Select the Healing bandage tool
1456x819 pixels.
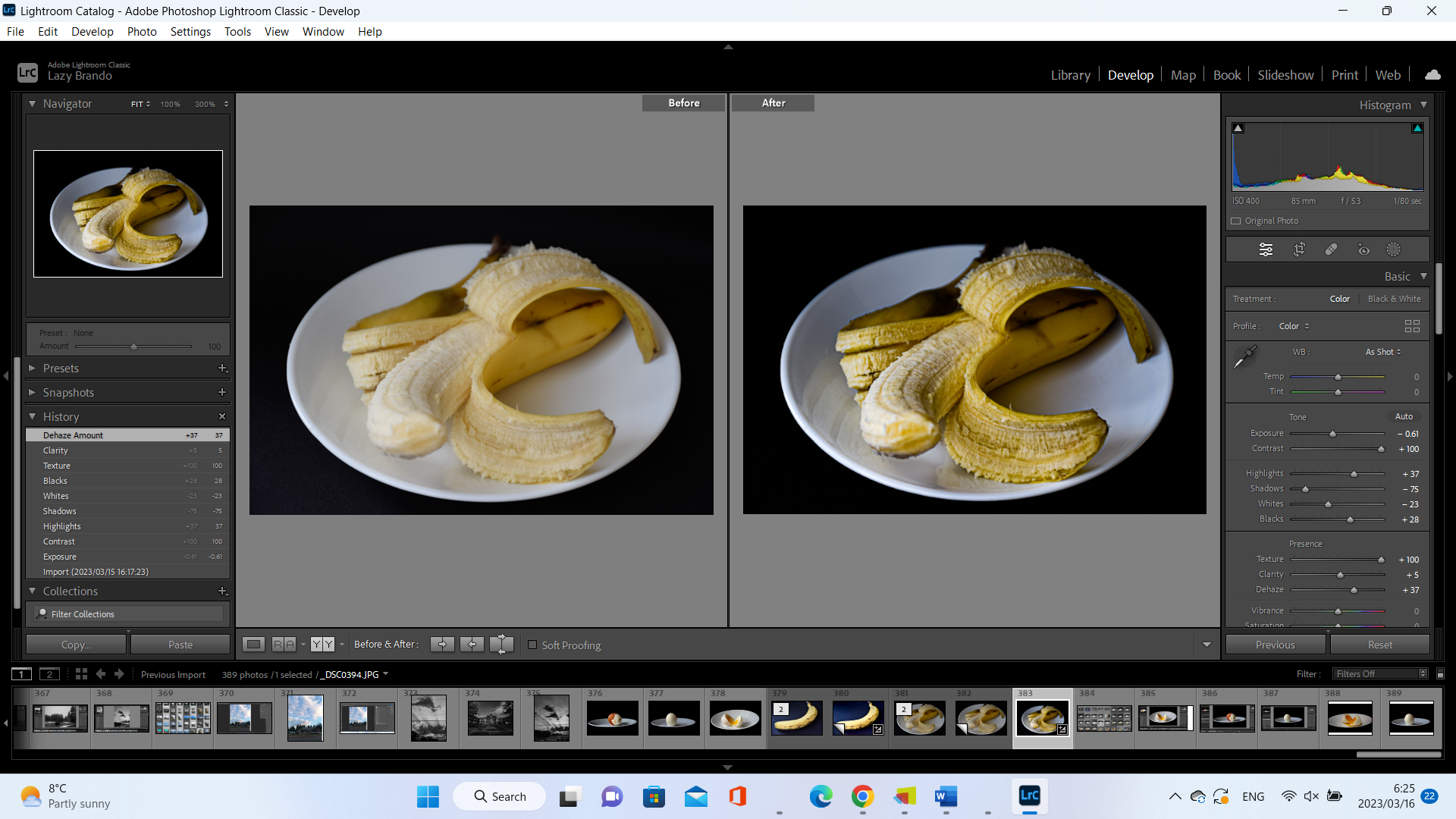point(1331,249)
